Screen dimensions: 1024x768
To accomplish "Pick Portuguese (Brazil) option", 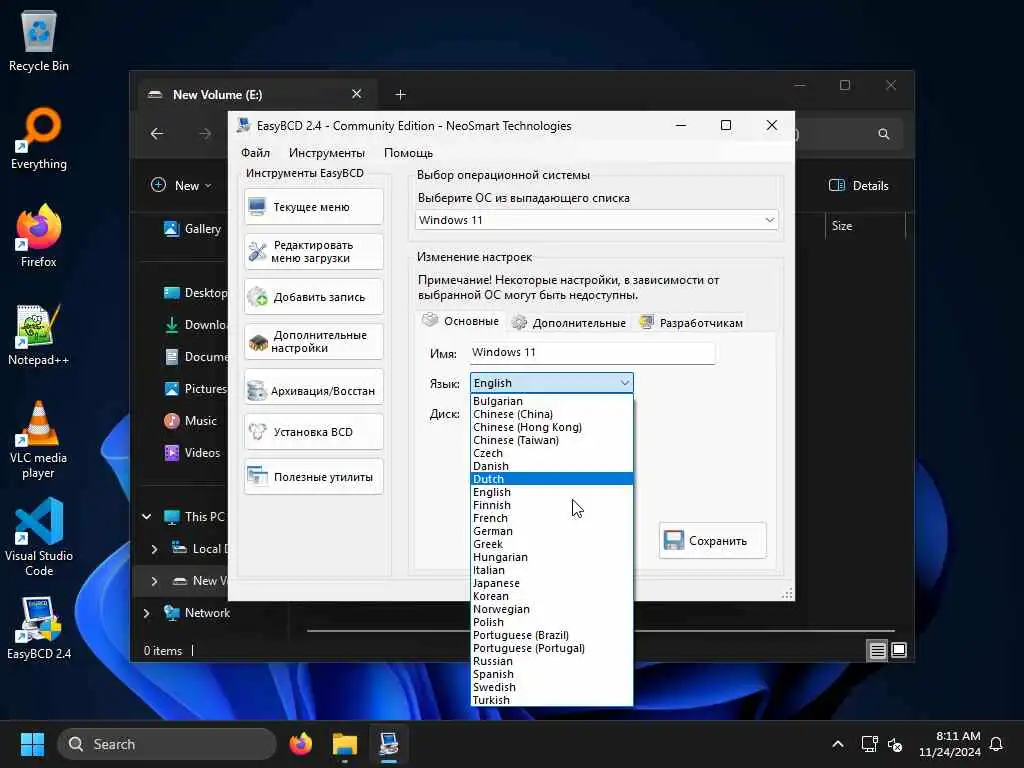I will (552, 635).
